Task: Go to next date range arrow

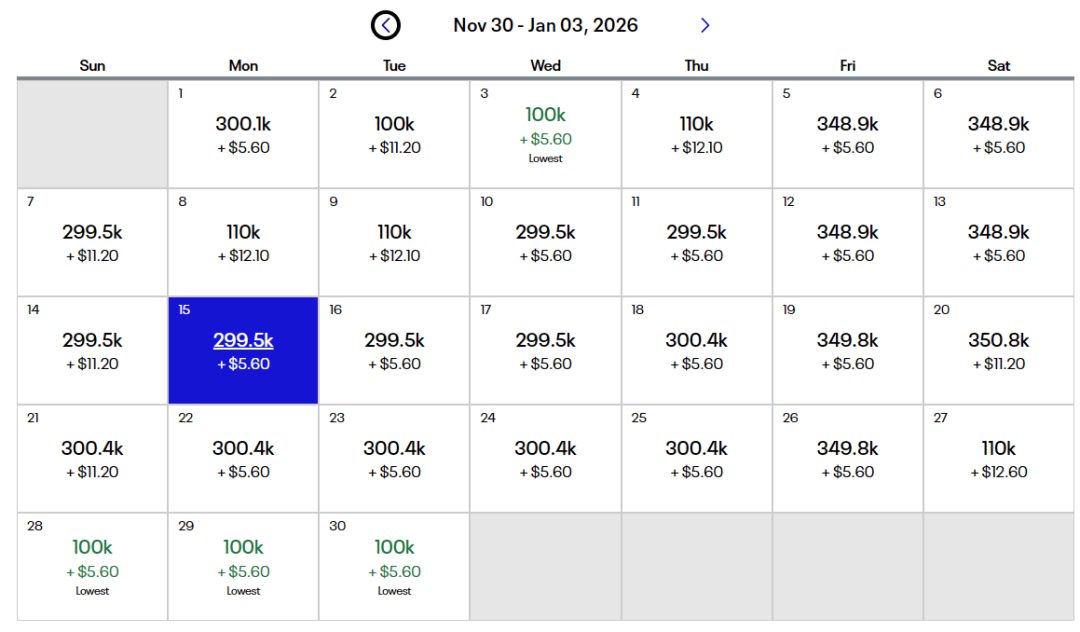Action: coord(705,25)
